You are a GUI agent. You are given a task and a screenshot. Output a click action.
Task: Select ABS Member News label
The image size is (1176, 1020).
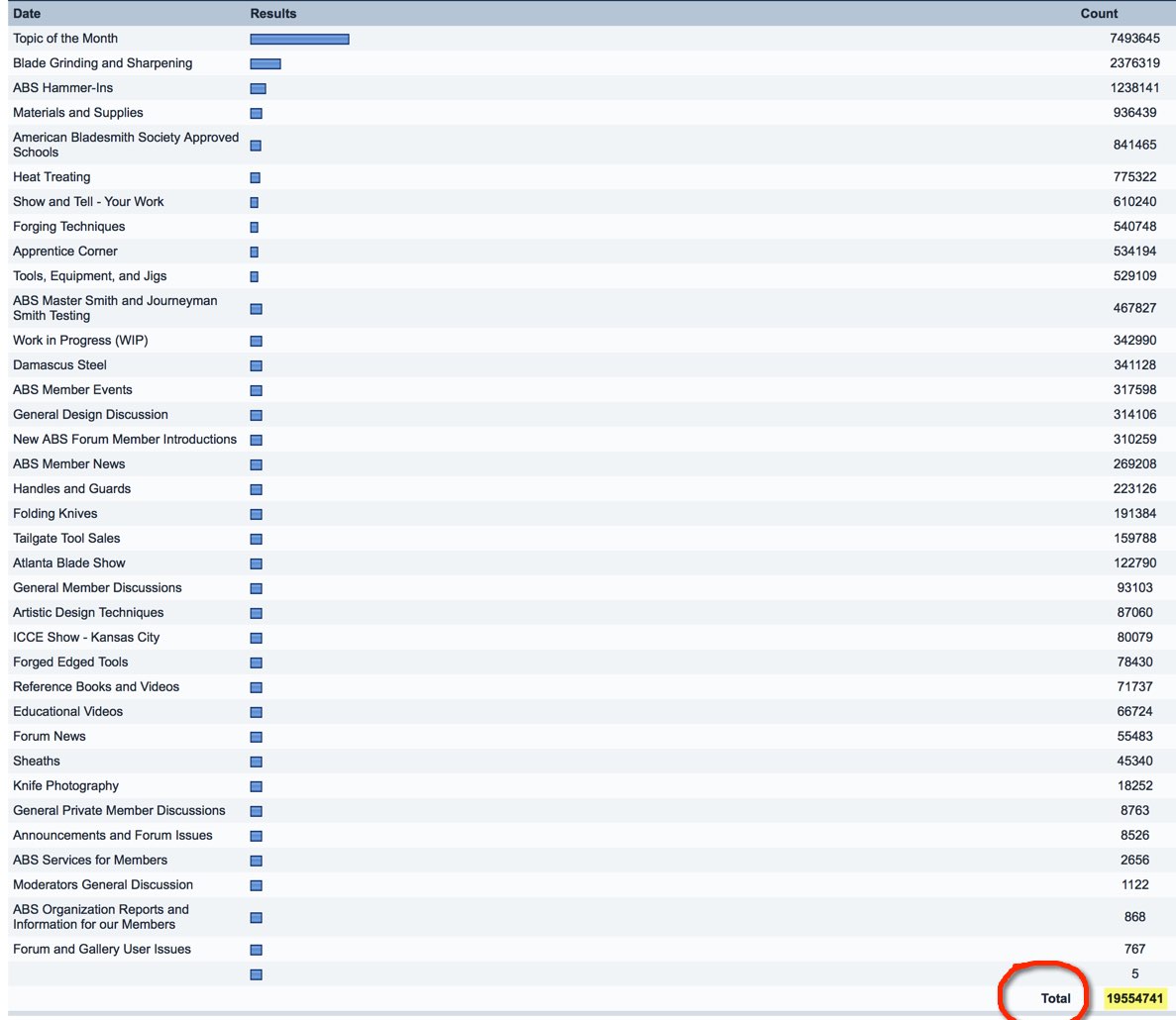point(69,463)
